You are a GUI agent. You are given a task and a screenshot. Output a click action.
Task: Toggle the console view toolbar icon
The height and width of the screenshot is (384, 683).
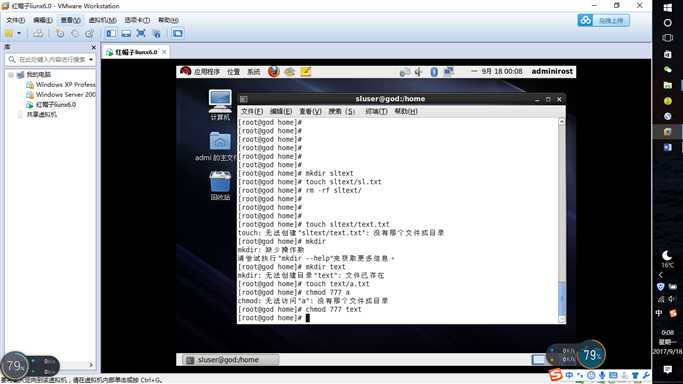pyautogui.click(x=177, y=34)
